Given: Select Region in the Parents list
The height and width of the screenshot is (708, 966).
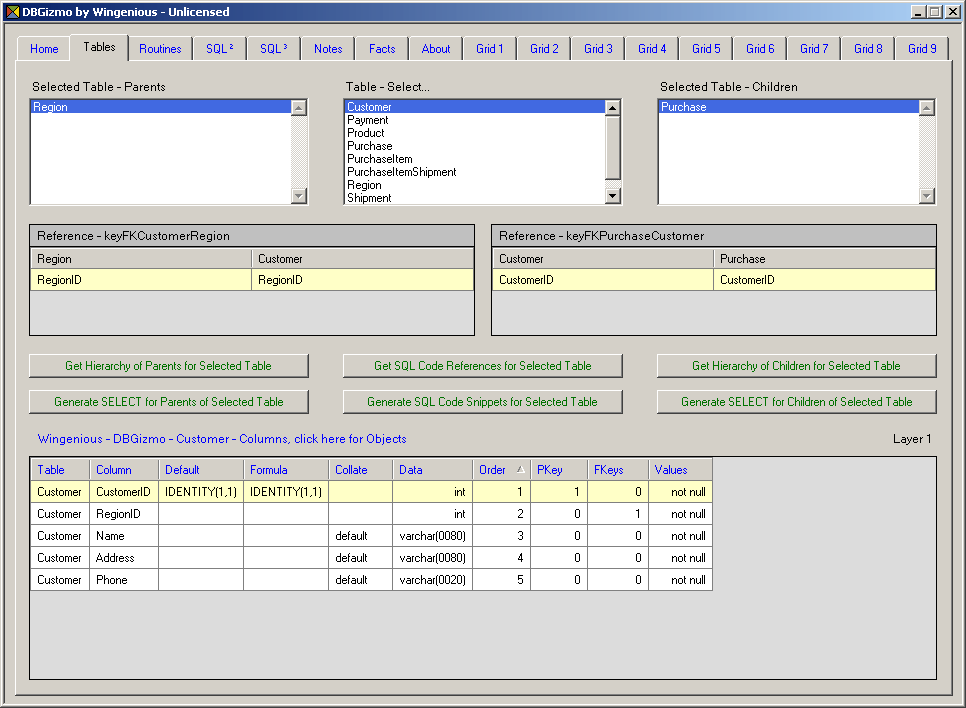Looking at the screenshot, I should point(51,107).
